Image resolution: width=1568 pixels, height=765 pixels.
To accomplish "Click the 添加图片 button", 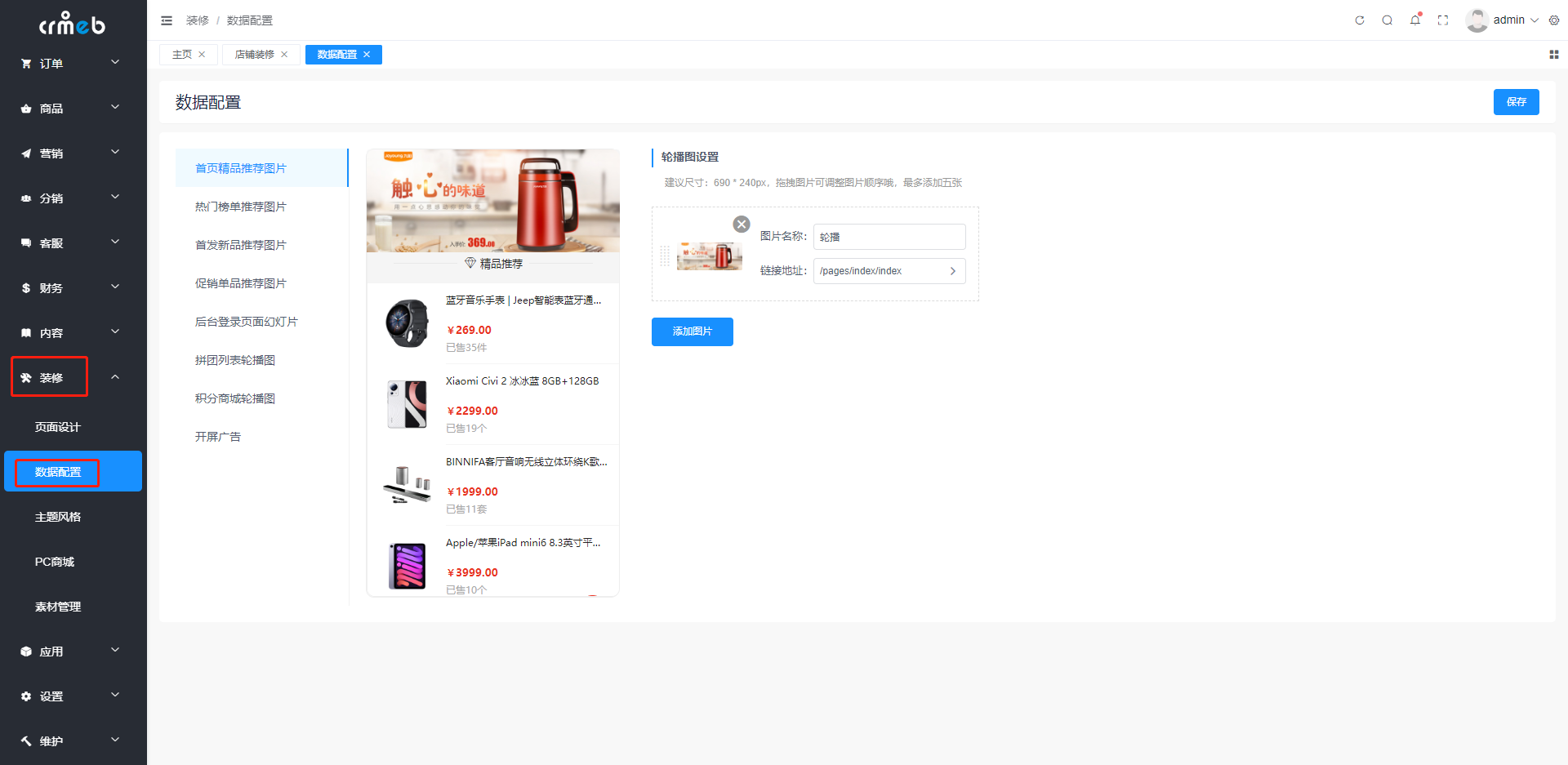I will pyautogui.click(x=693, y=331).
